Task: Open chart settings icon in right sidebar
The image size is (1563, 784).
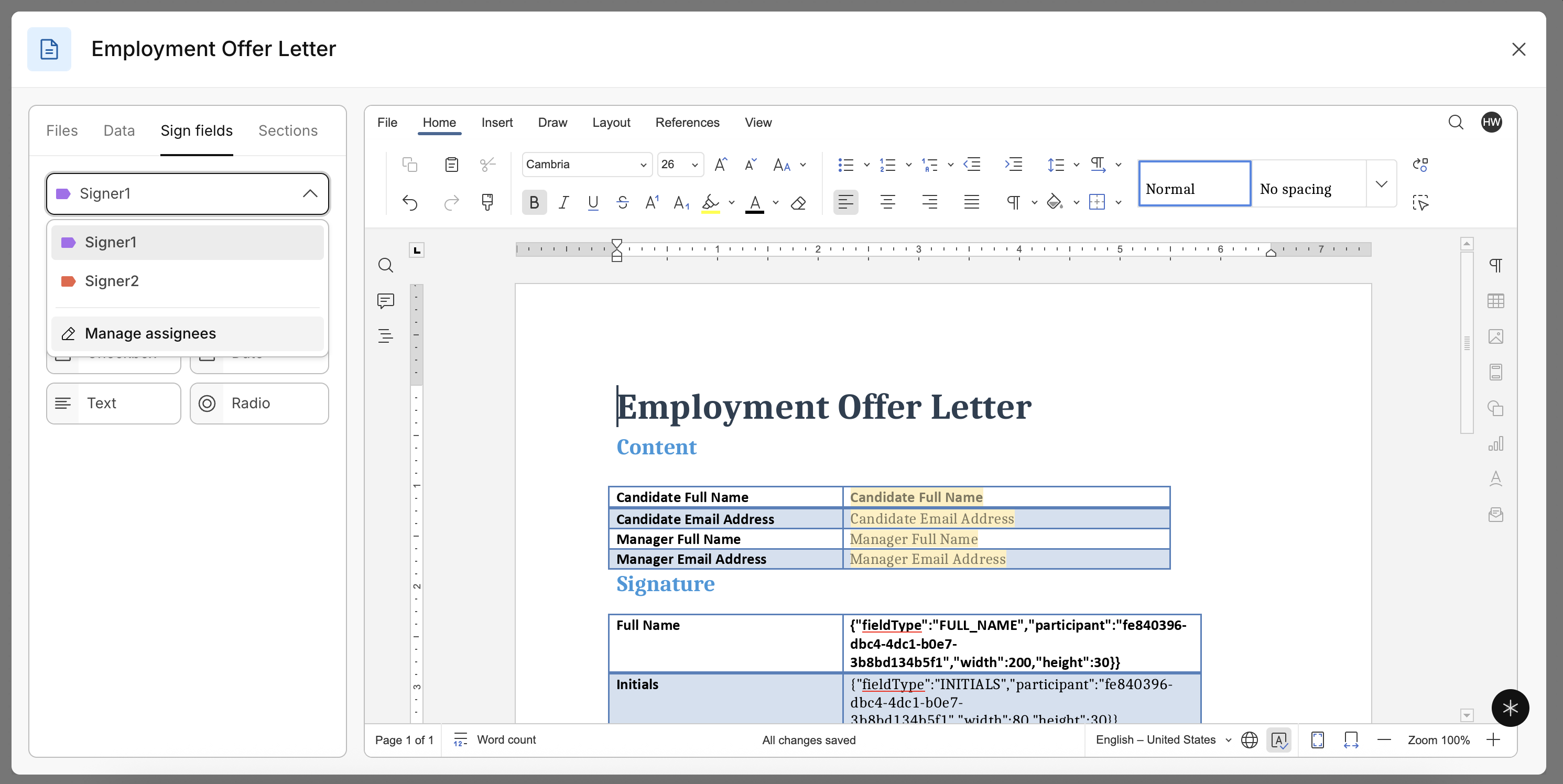Action: point(1496,443)
